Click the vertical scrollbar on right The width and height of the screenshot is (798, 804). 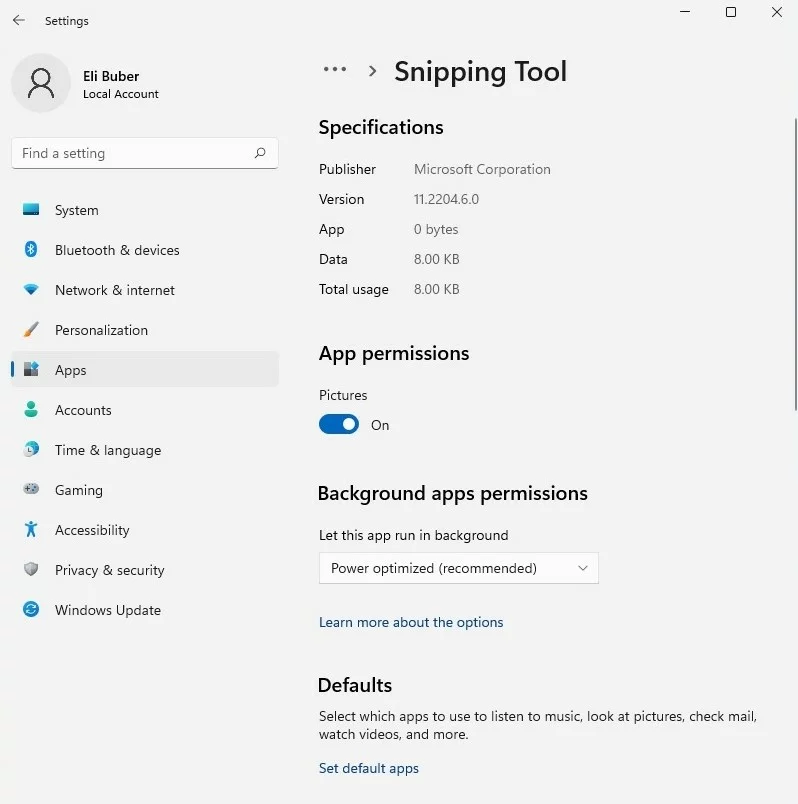click(x=795, y=264)
